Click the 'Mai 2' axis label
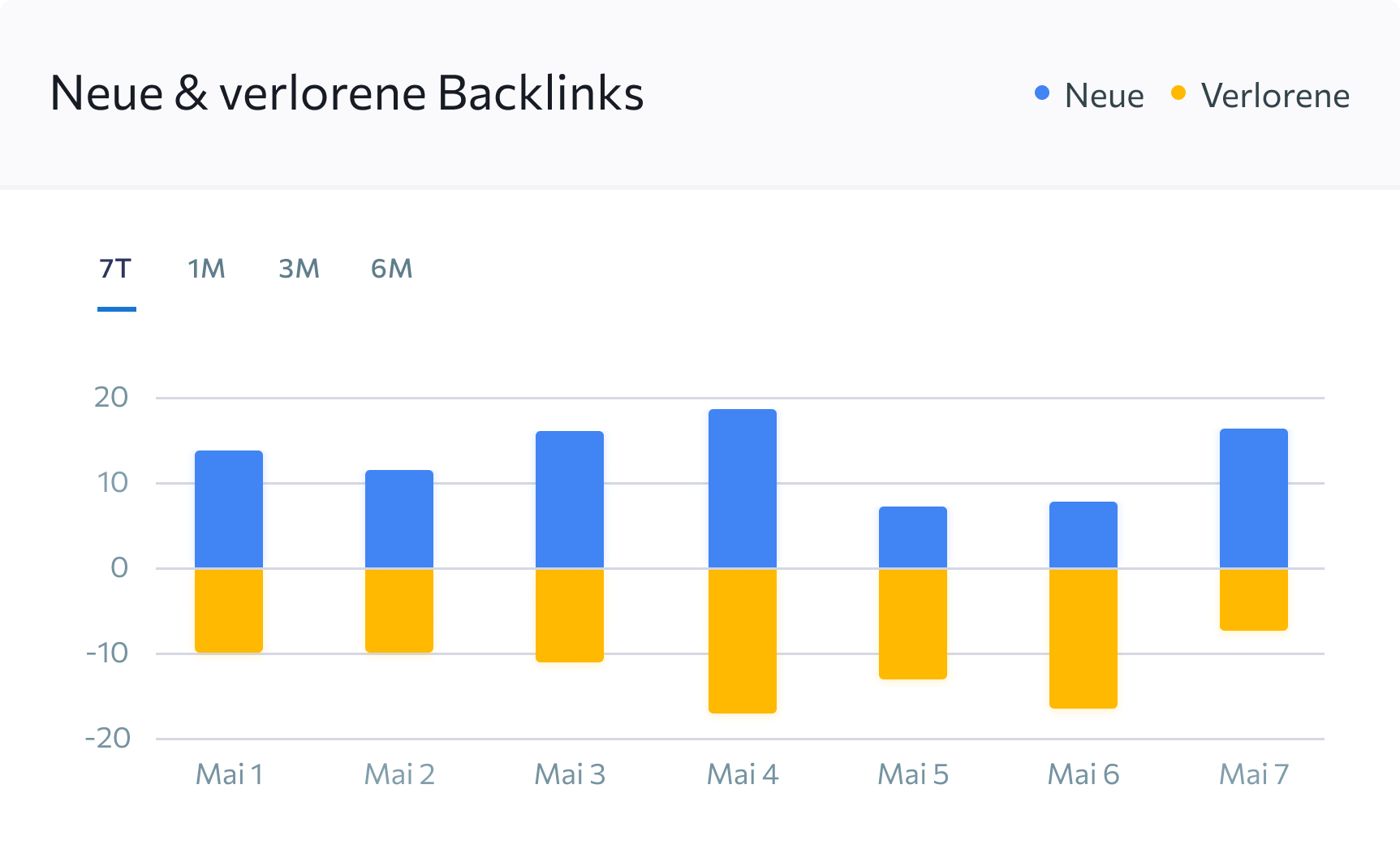The image size is (1400, 845). [x=399, y=774]
